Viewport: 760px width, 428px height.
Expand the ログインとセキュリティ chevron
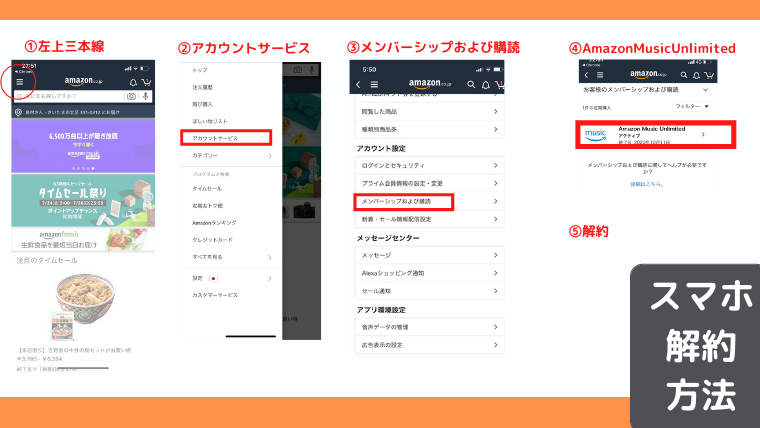tap(495, 165)
